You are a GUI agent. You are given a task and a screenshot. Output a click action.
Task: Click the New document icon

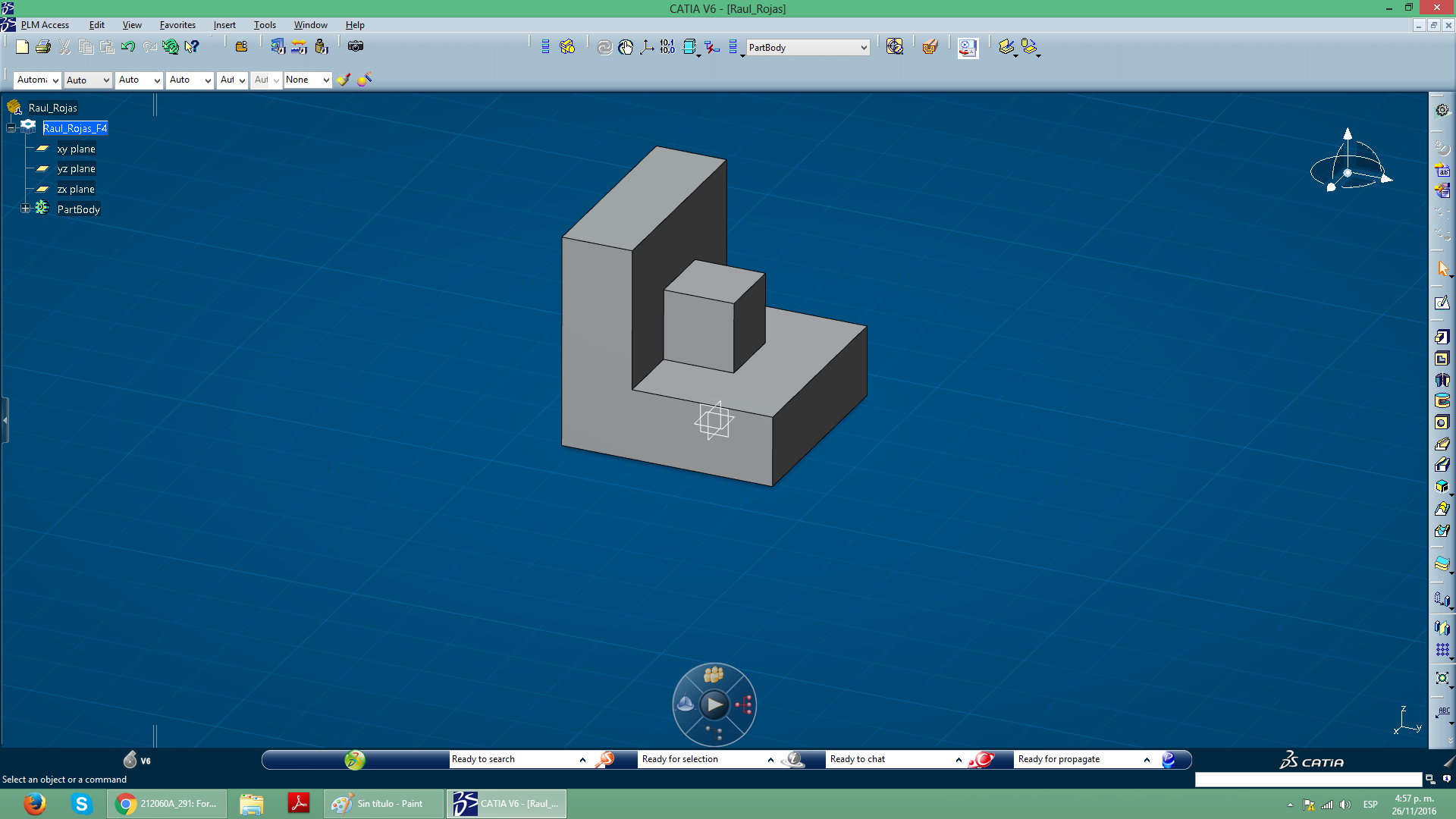tap(22, 47)
